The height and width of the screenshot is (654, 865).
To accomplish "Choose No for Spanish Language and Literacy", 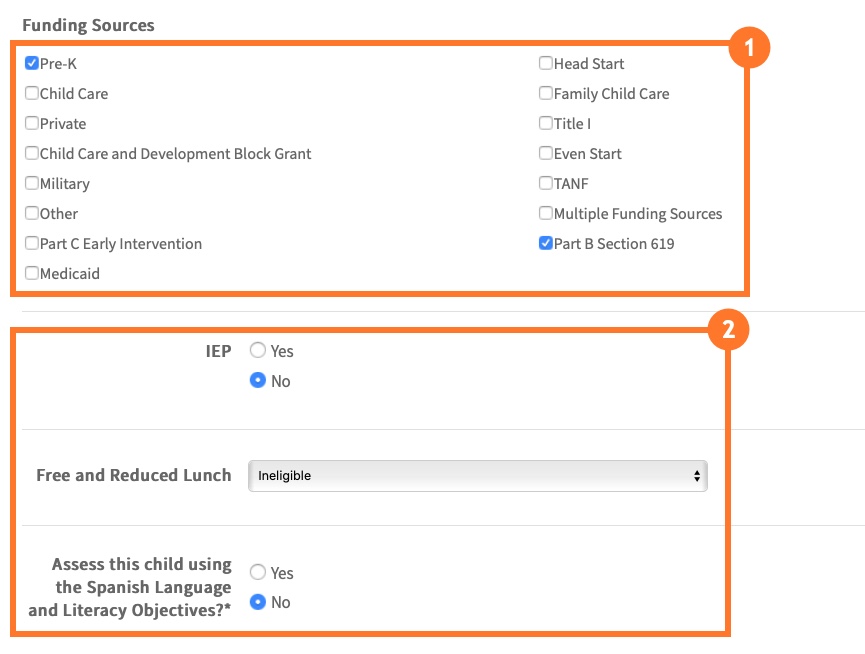I will tap(258, 603).
